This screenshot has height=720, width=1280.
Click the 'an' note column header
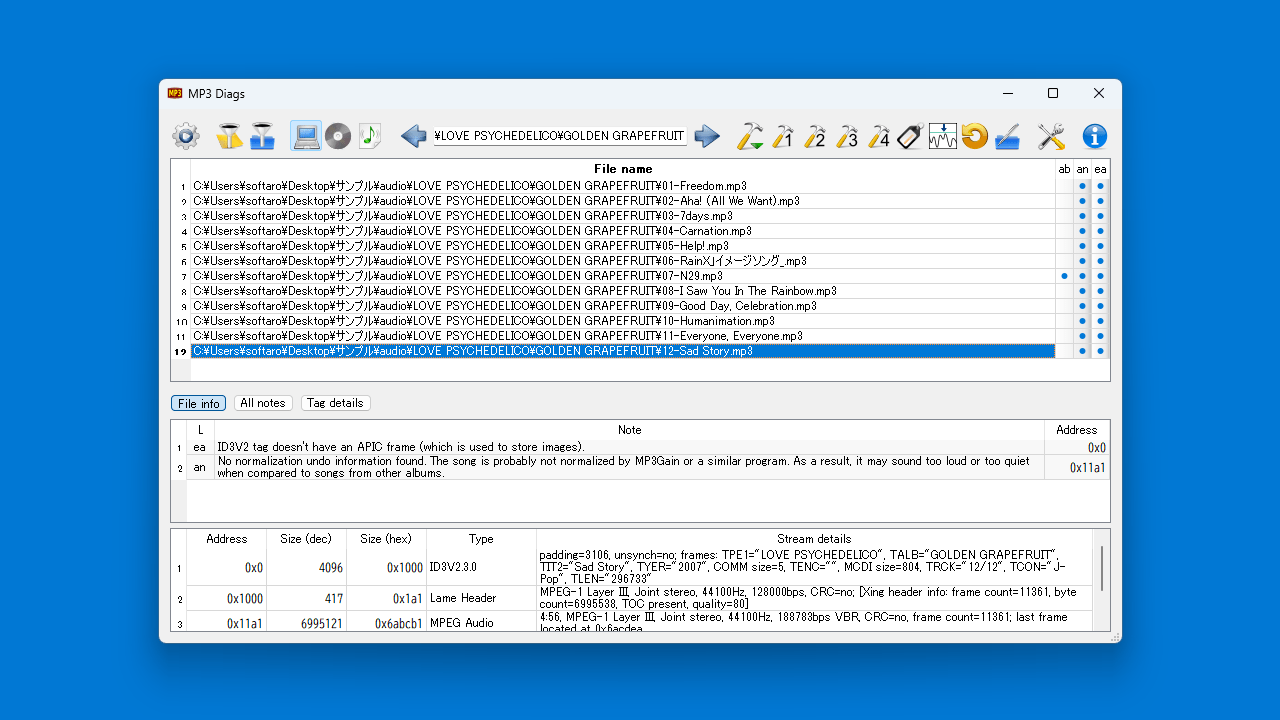(x=1082, y=169)
